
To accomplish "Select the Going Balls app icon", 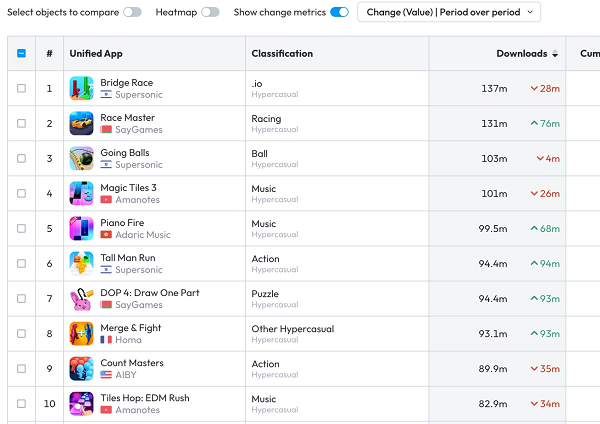I will 81,158.
